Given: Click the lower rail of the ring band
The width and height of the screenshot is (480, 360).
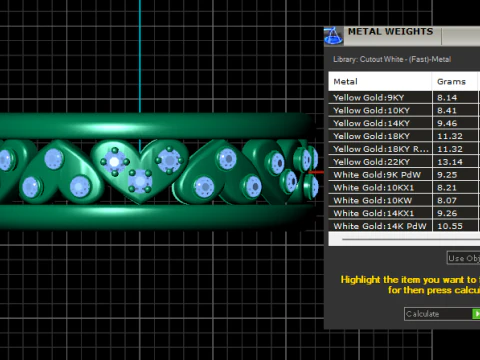Looking at the screenshot, I should (x=157, y=217).
